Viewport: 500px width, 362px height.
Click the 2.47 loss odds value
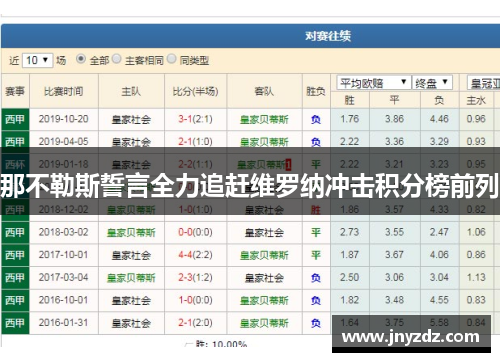(439, 232)
